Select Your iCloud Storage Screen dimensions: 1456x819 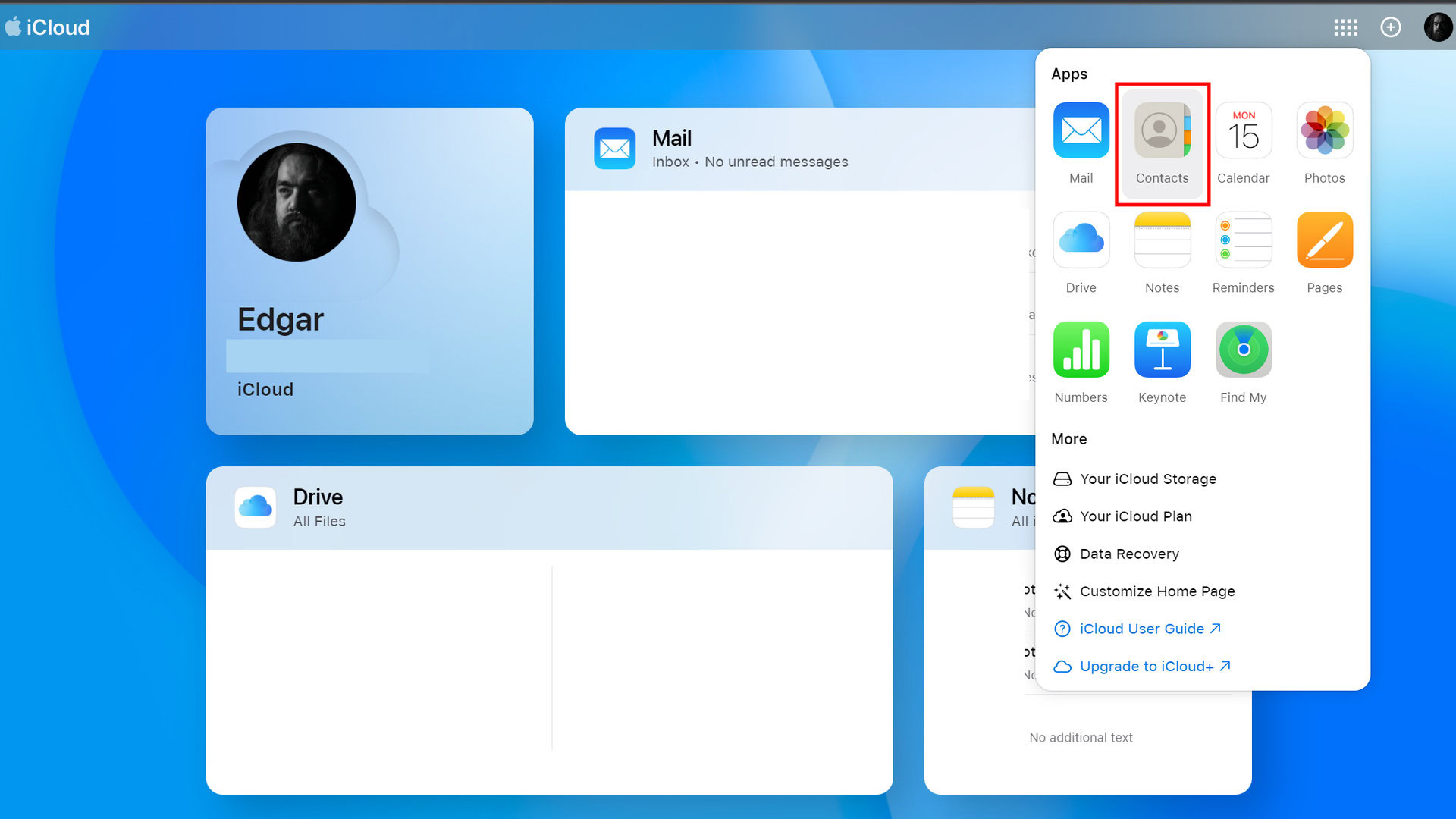pos(1147,479)
